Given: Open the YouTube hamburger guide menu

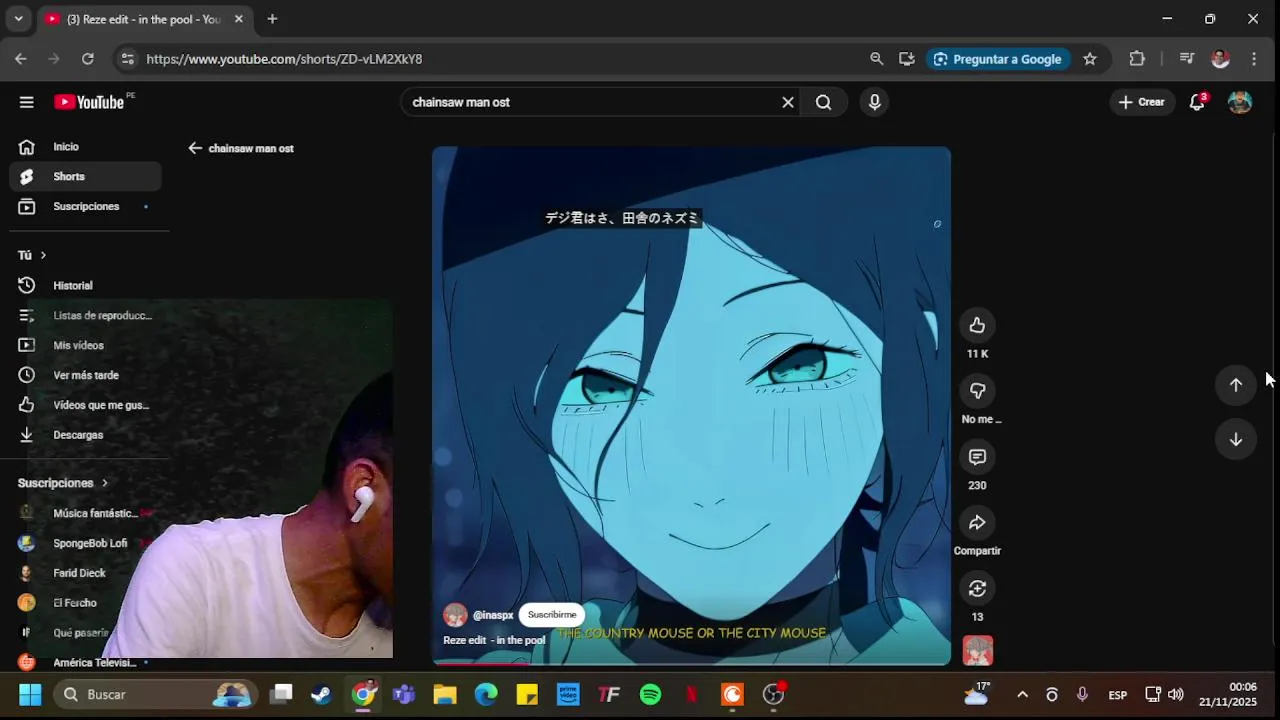Looking at the screenshot, I should [27, 102].
